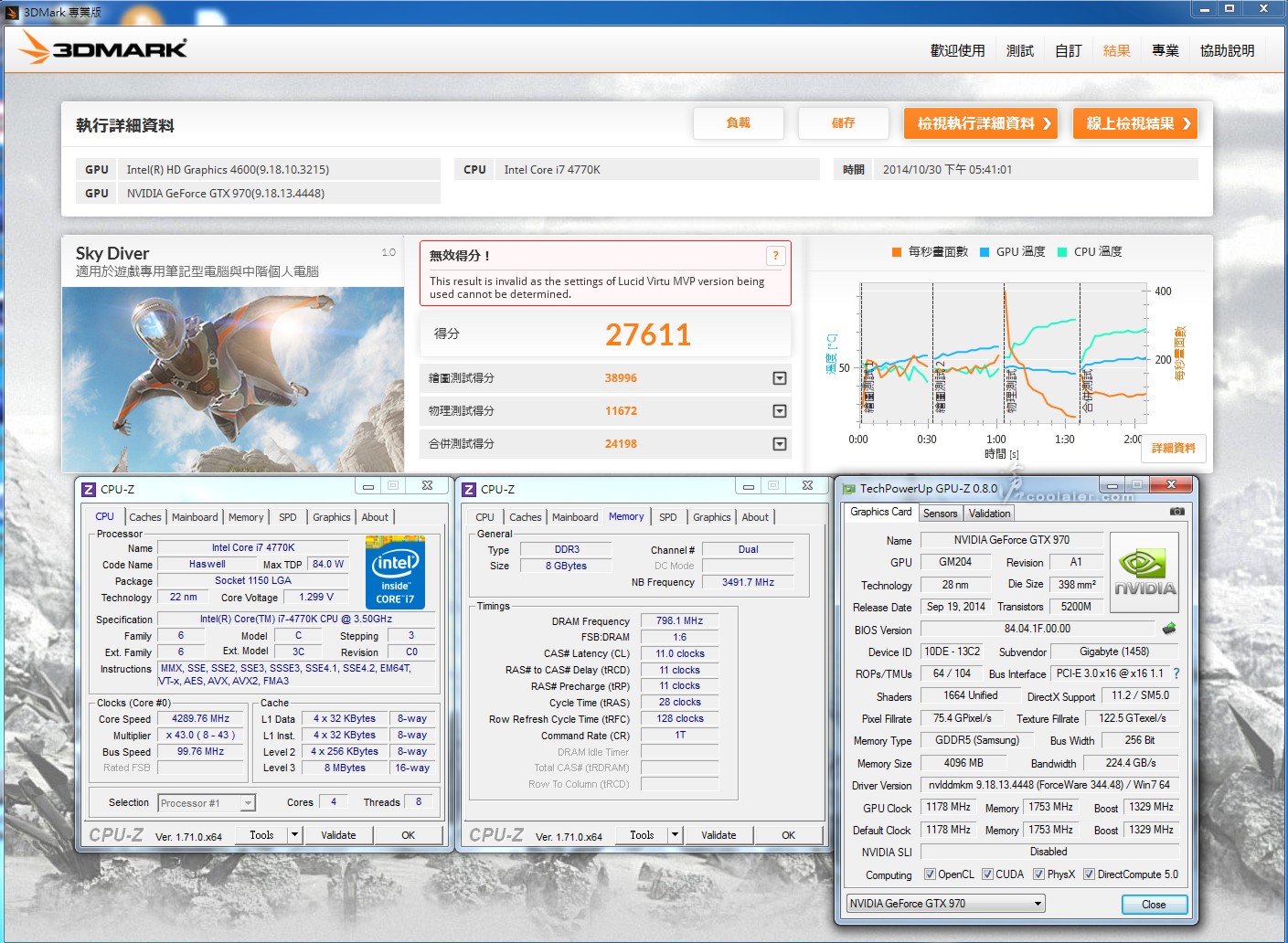Screen dimensions: 1288x943
Task: Open the 測試 tests menu in 3DMark
Action: click(1019, 51)
